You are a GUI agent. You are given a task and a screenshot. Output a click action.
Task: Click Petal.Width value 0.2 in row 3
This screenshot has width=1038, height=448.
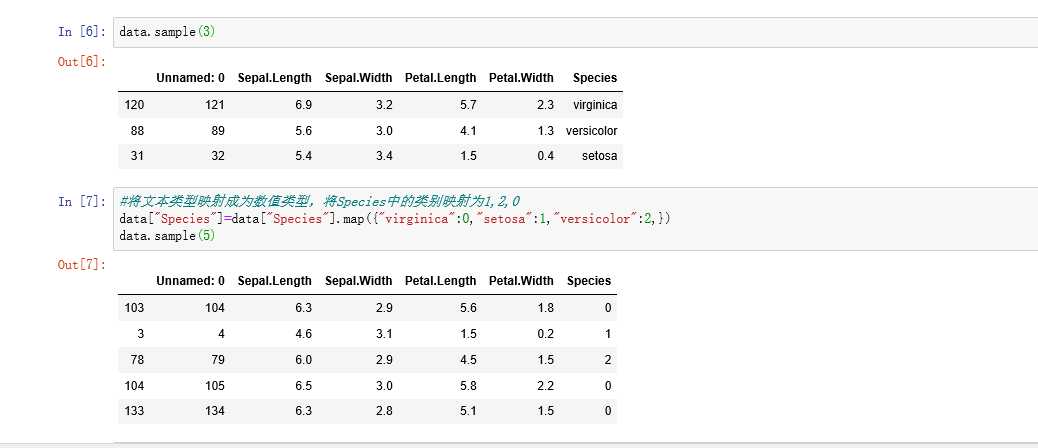tap(546, 334)
